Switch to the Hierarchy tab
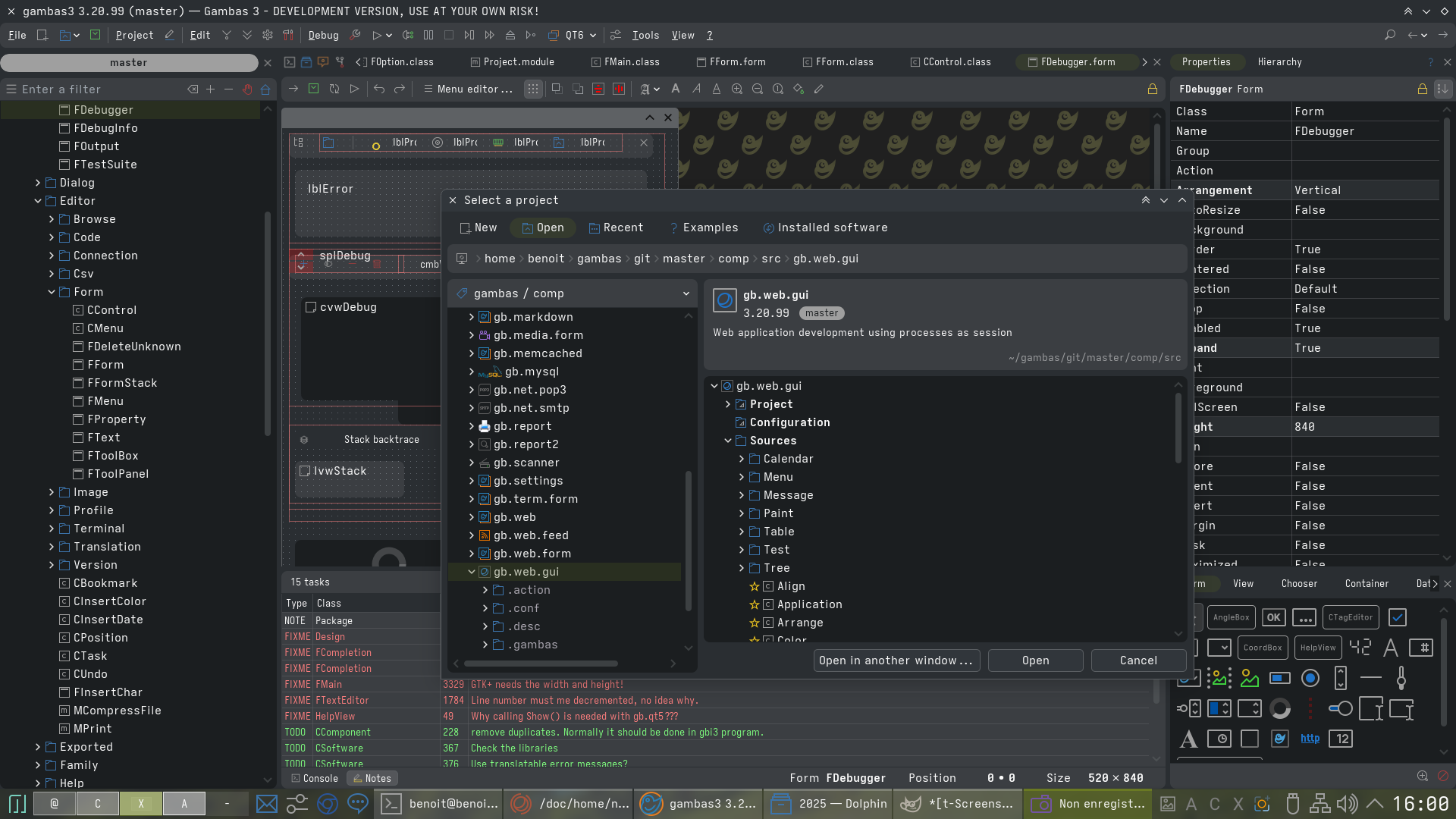This screenshot has height=819, width=1456. click(1279, 62)
